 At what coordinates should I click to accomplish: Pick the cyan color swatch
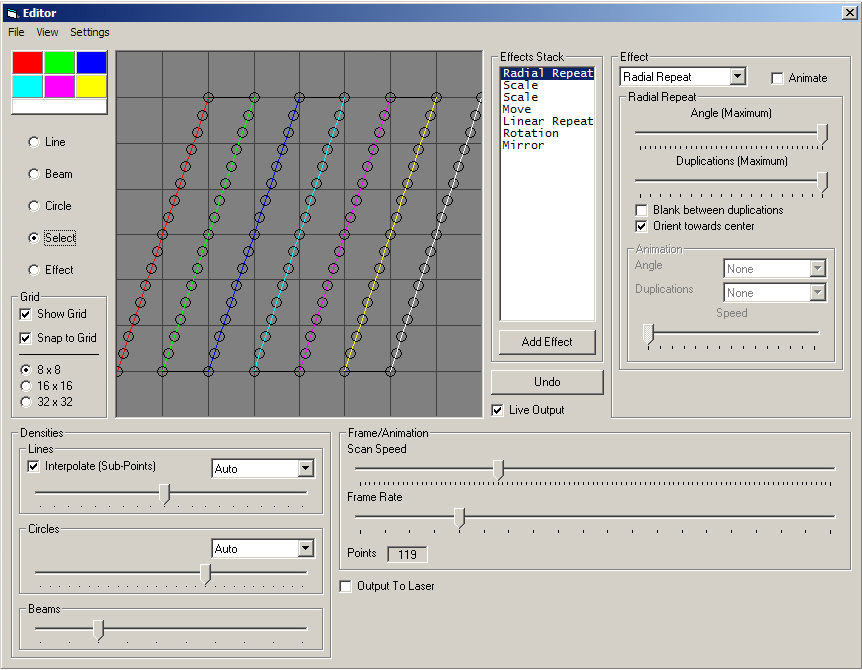point(28,86)
